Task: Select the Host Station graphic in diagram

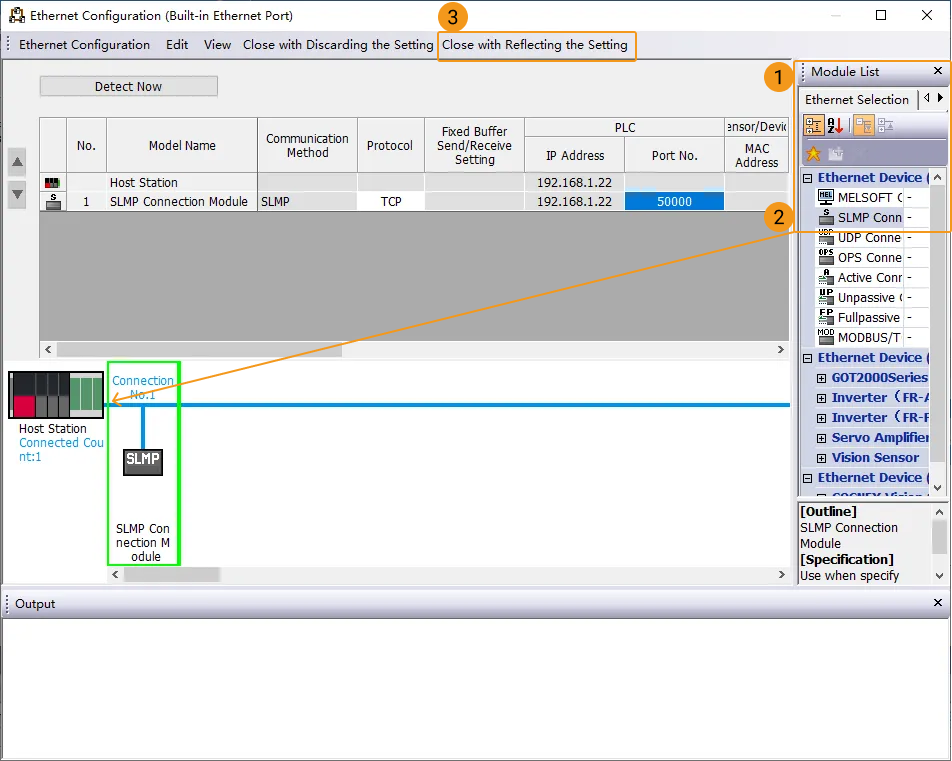Action: pyautogui.click(x=56, y=394)
